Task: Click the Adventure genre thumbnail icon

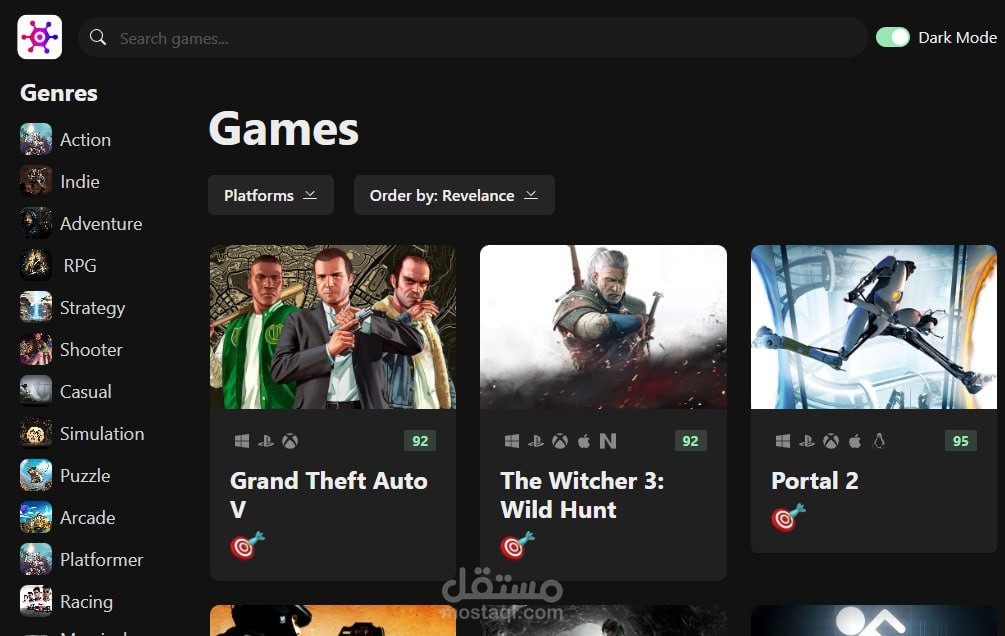Action: (36, 223)
